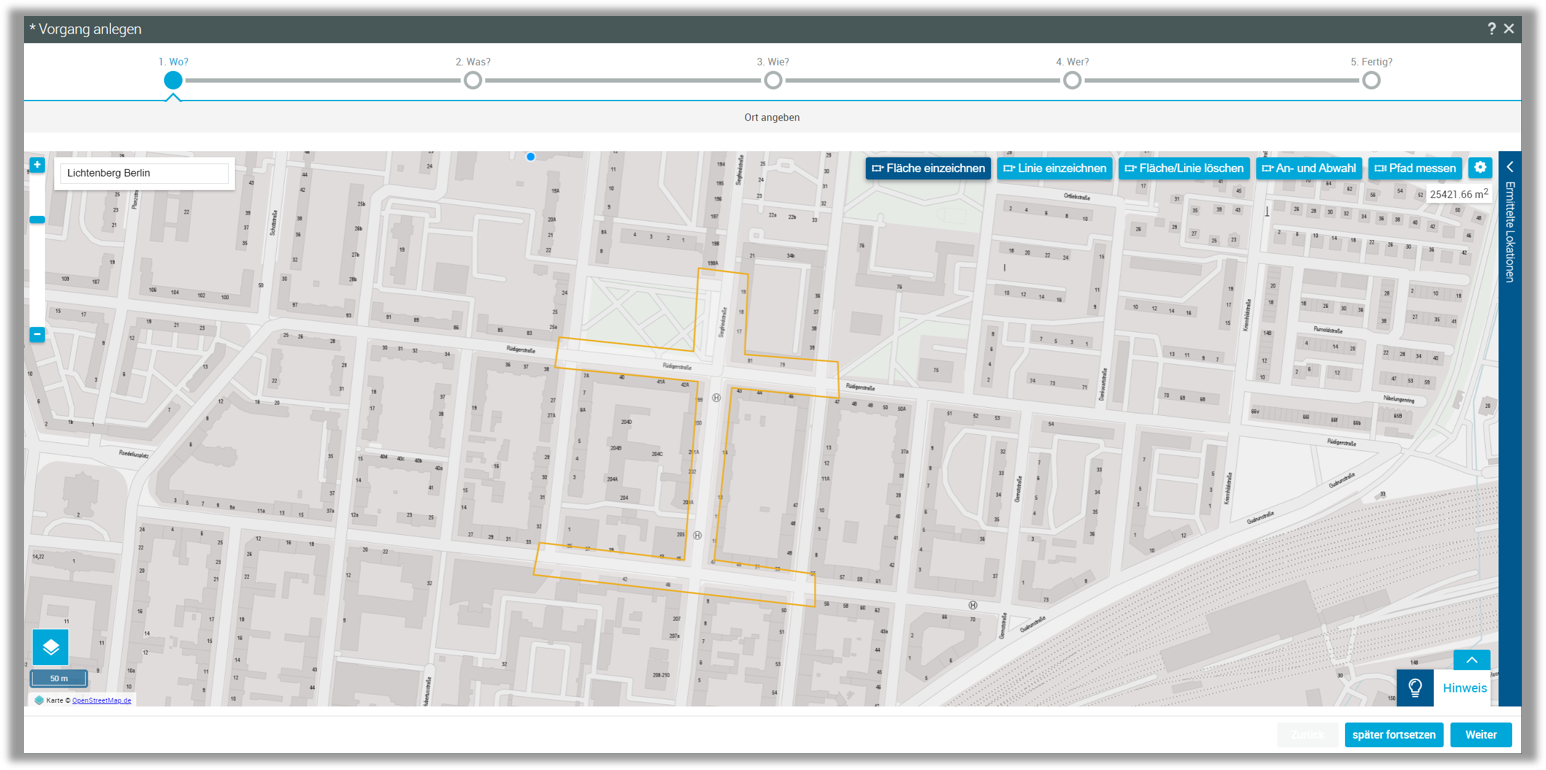The width and height of the screenshot is (1546, 770).
Task: Click the map zoom in plus button
Action: click(37, 165)
